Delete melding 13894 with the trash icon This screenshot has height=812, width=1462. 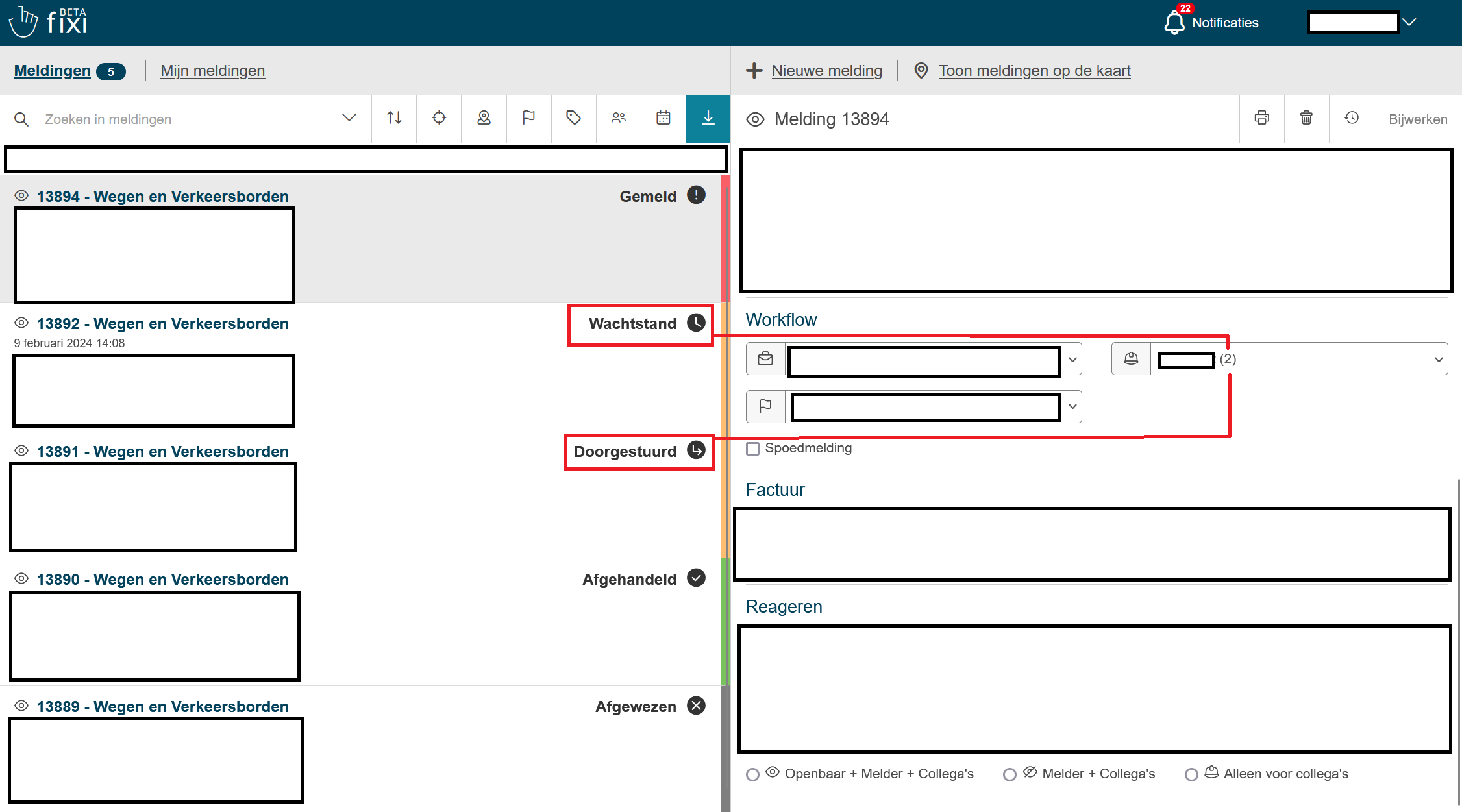1306,119
